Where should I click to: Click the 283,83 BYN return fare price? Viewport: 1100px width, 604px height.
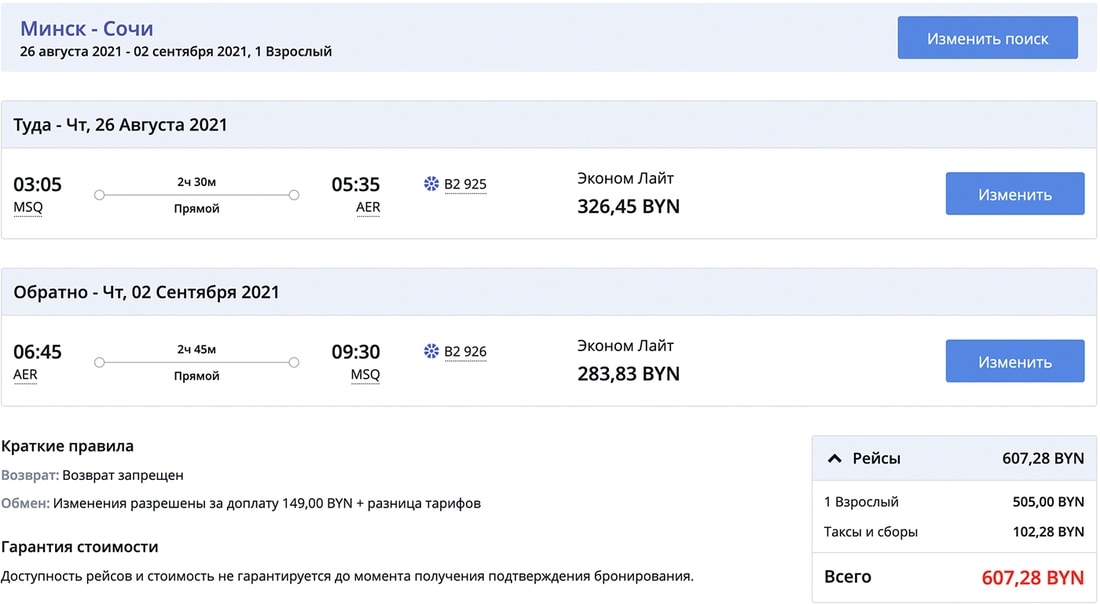point(628,374)
